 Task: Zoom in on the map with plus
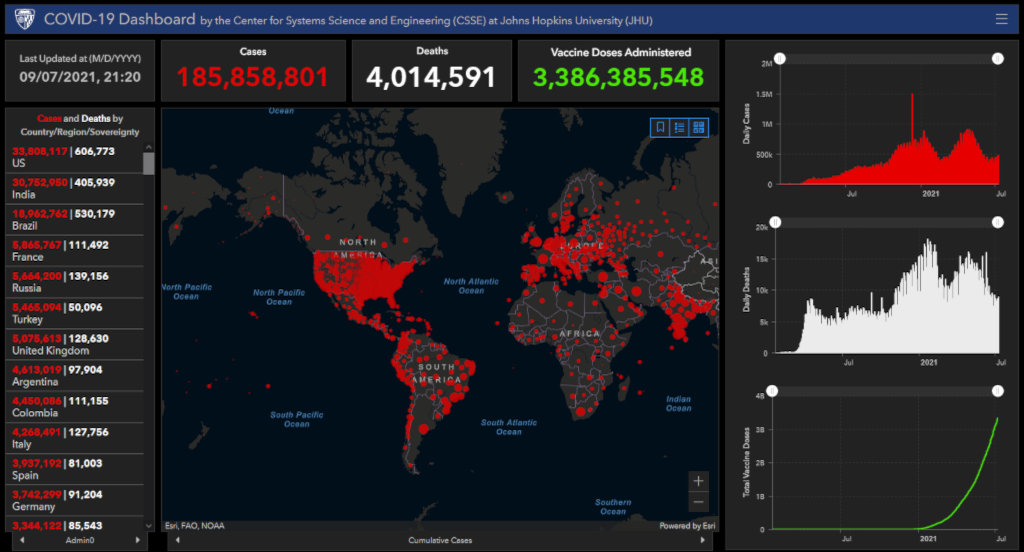pyautogui.click(x=698, y=481)
